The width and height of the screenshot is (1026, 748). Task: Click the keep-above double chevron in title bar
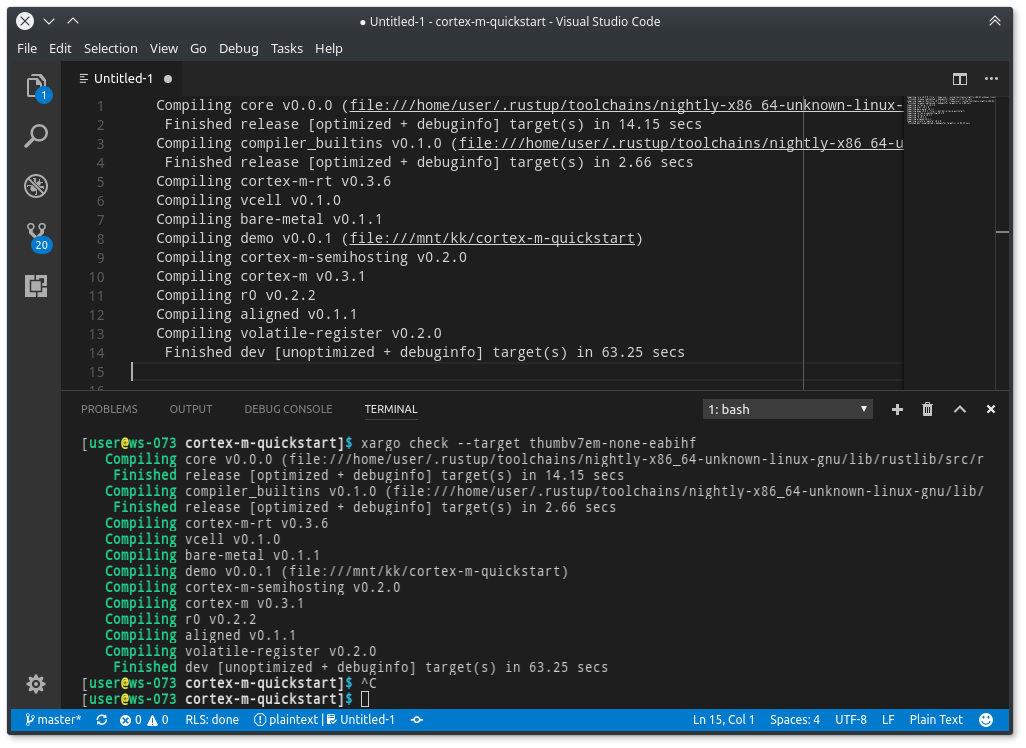995,21
